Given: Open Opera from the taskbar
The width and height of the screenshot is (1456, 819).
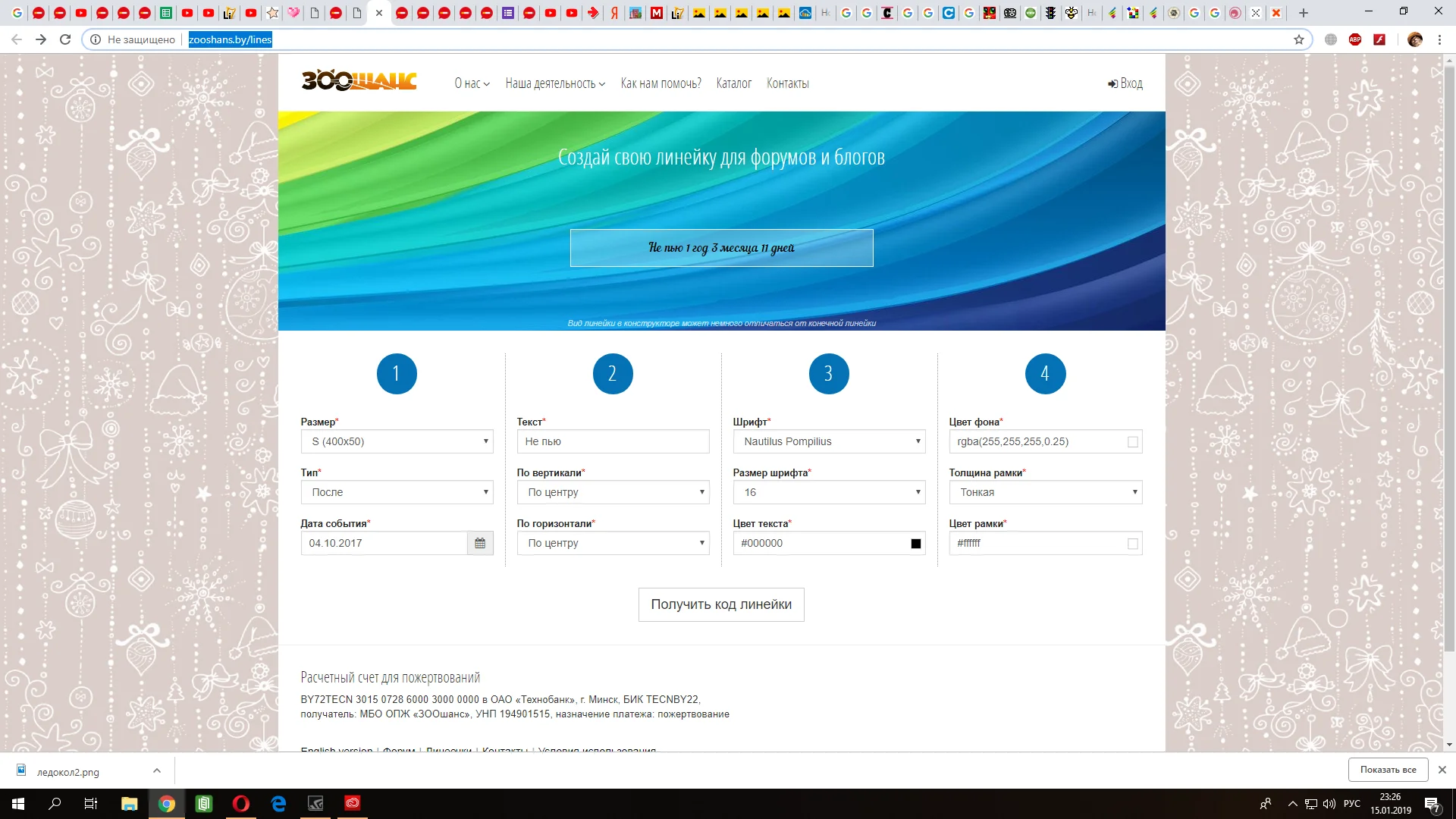Looking at the screenshot, I should point(241,804).
